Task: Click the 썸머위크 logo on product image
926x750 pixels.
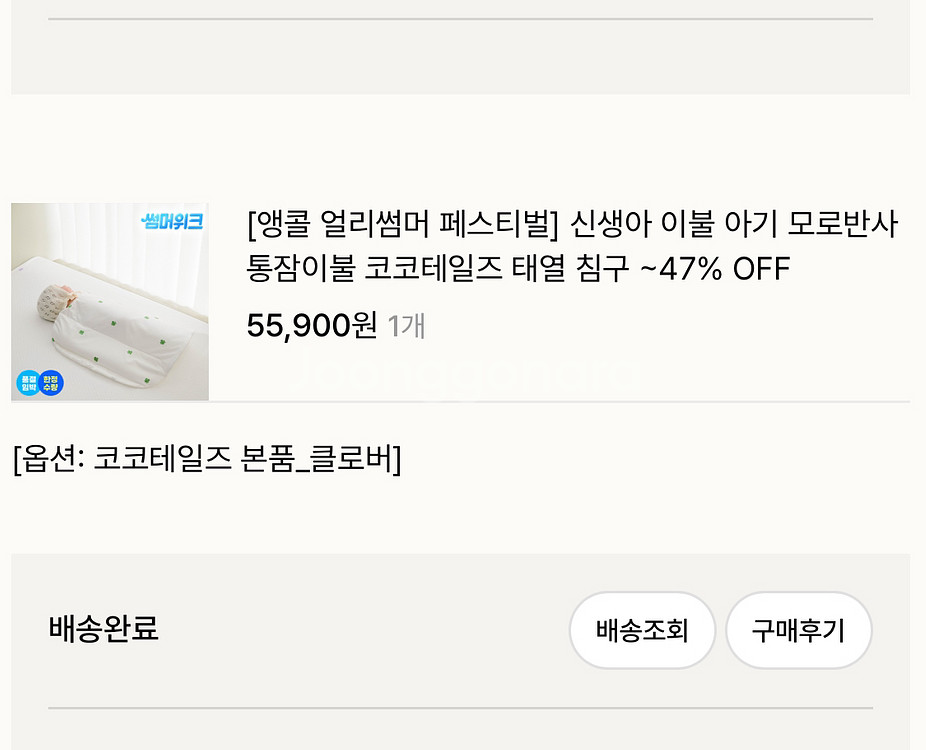Action: click(171, 222)
